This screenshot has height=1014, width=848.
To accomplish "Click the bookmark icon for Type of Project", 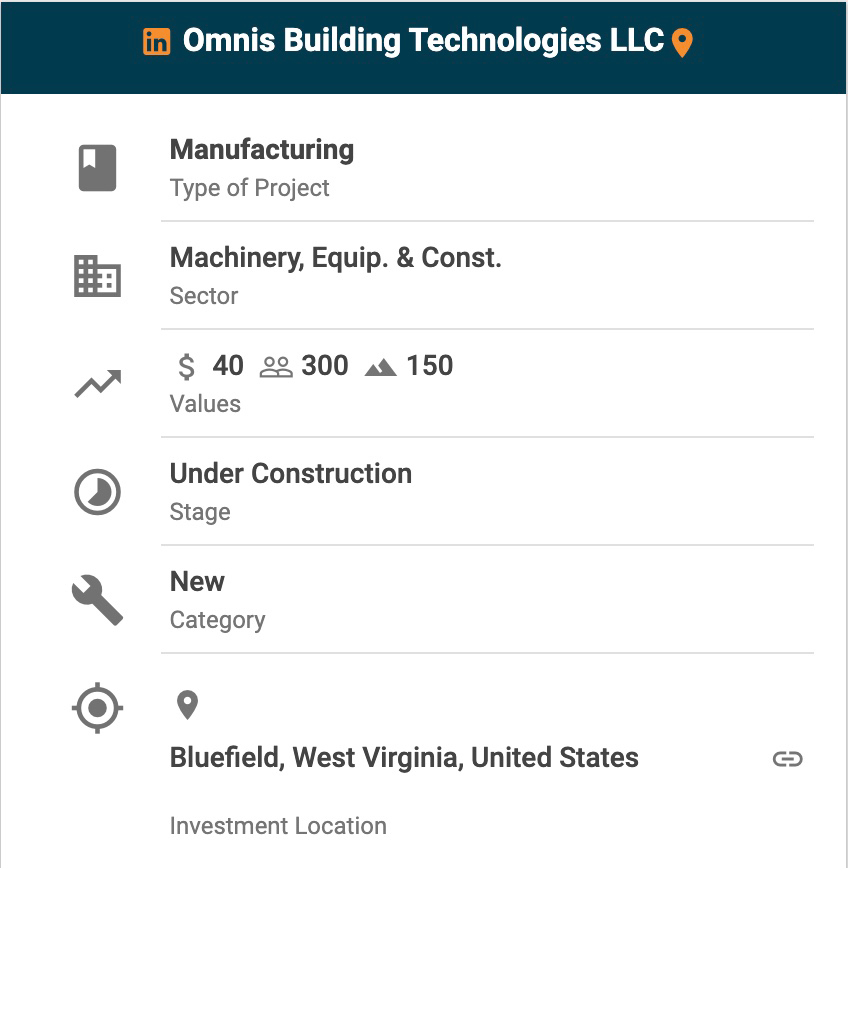I will pos(97,168).
